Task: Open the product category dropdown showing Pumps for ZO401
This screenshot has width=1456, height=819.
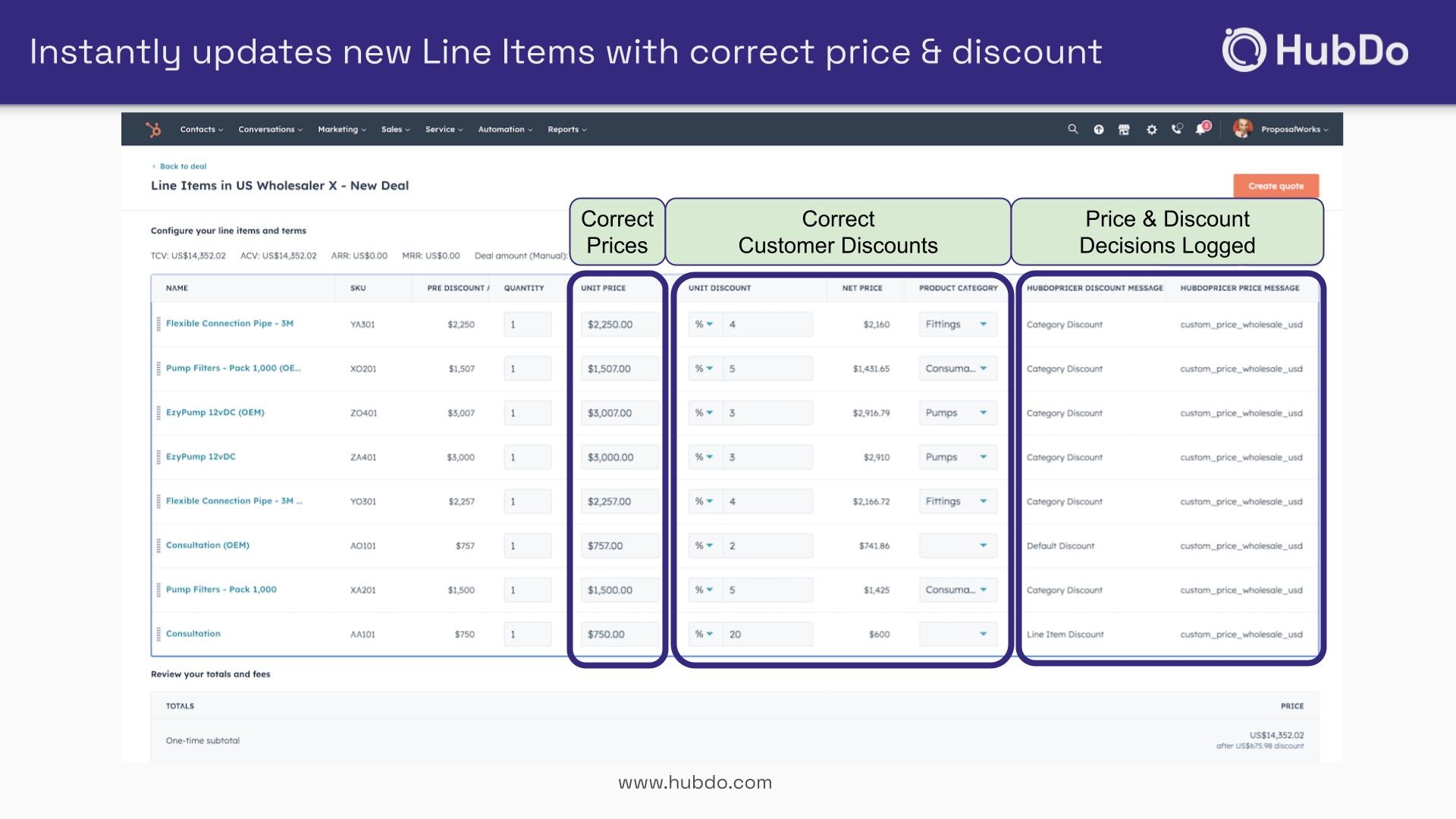Action: click(x=957, y=413)
